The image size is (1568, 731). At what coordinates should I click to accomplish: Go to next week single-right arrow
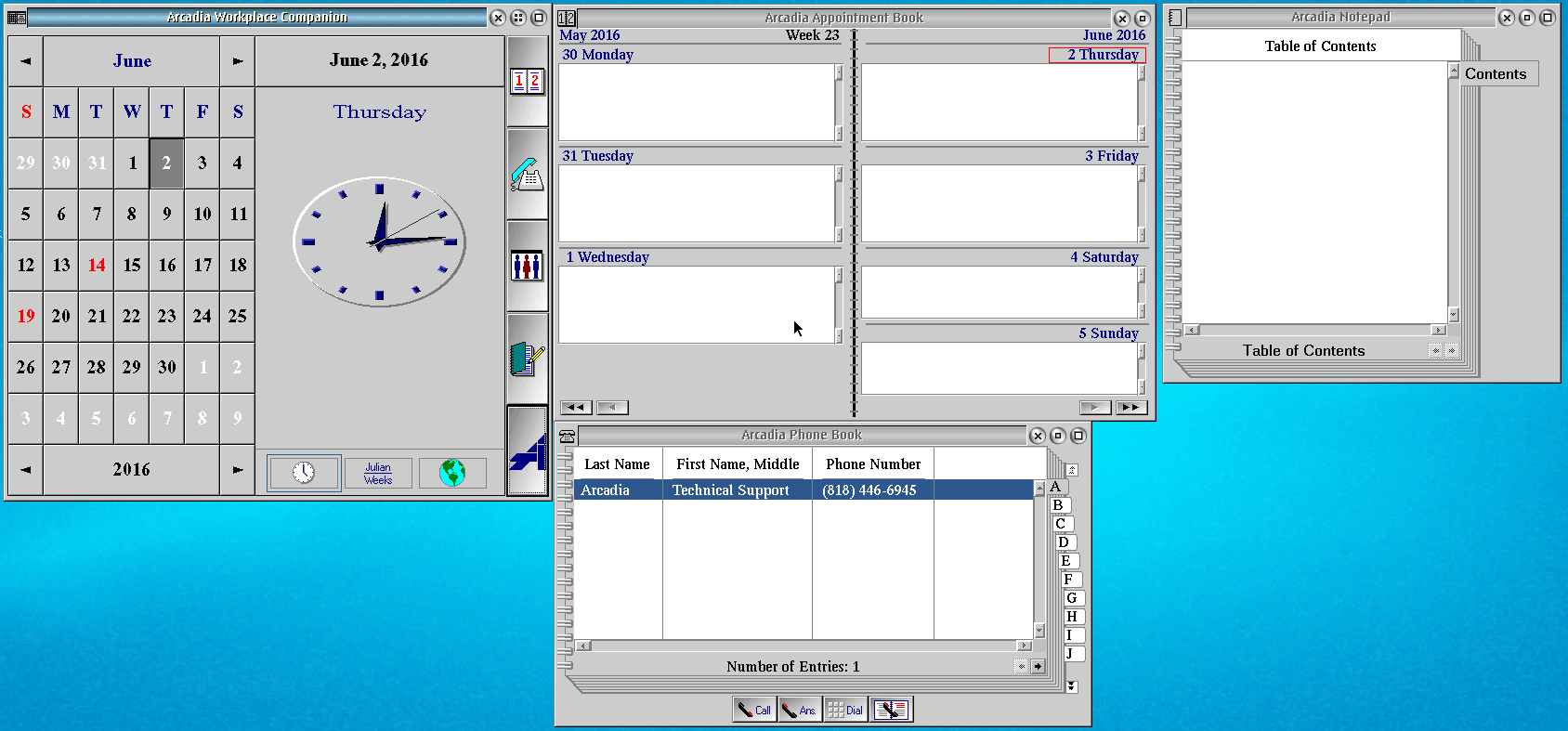click(x=1095, y=407)
